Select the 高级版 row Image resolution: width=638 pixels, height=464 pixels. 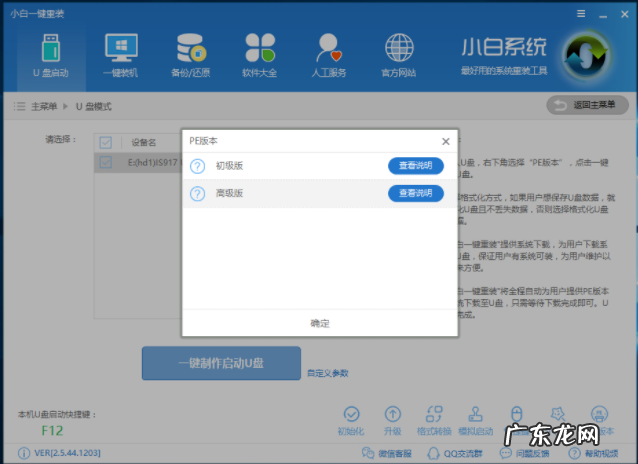tap(320, 194)
